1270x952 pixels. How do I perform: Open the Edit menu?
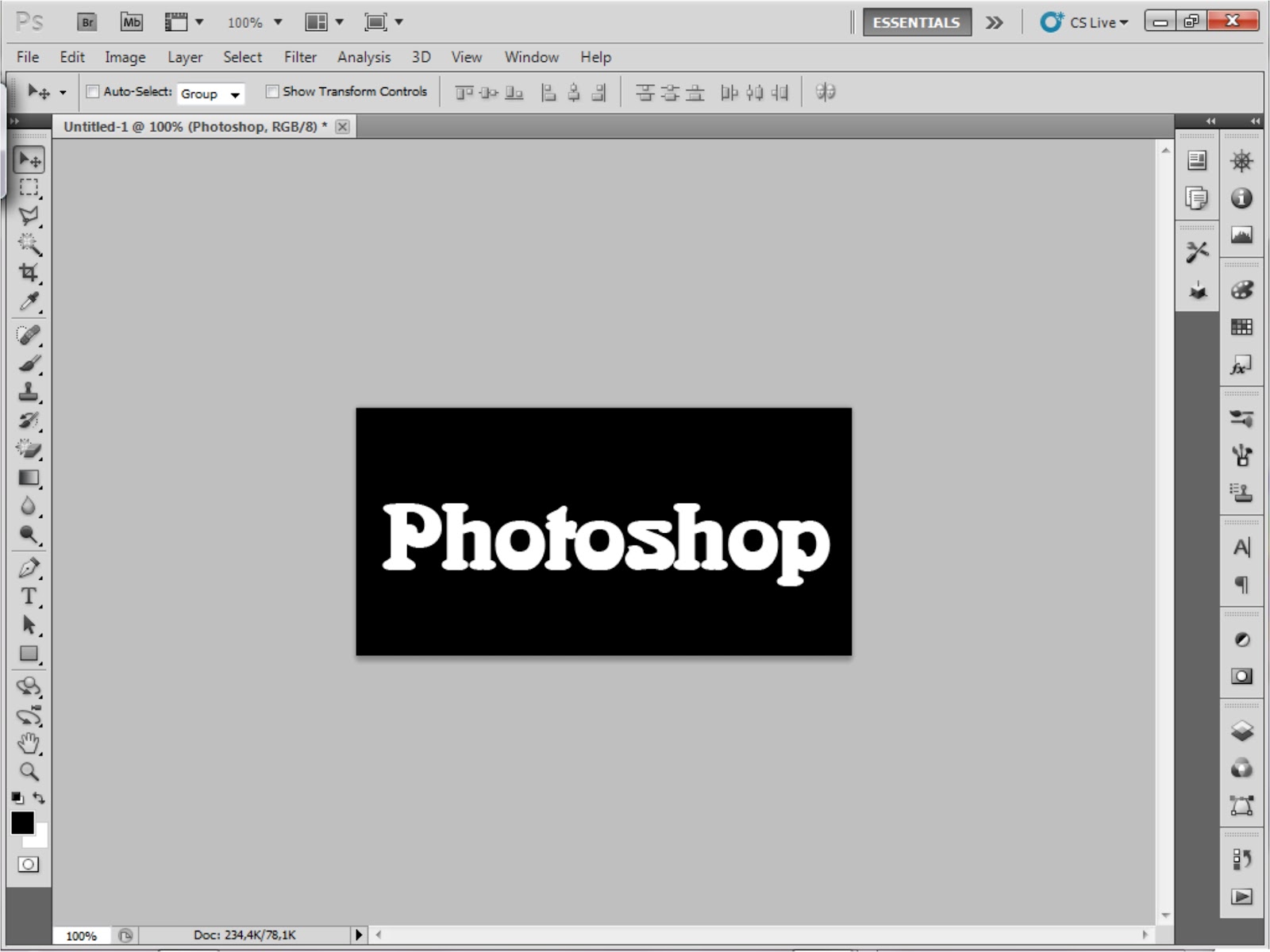point(72,57)
